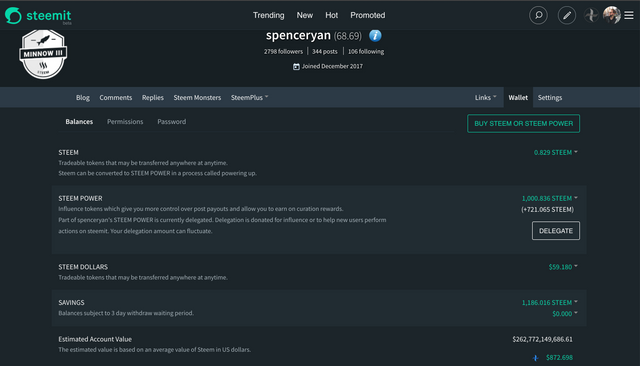The height and width of the screenshot is (366, 640).
Task: Open the search icon
Action: [538, 16]
